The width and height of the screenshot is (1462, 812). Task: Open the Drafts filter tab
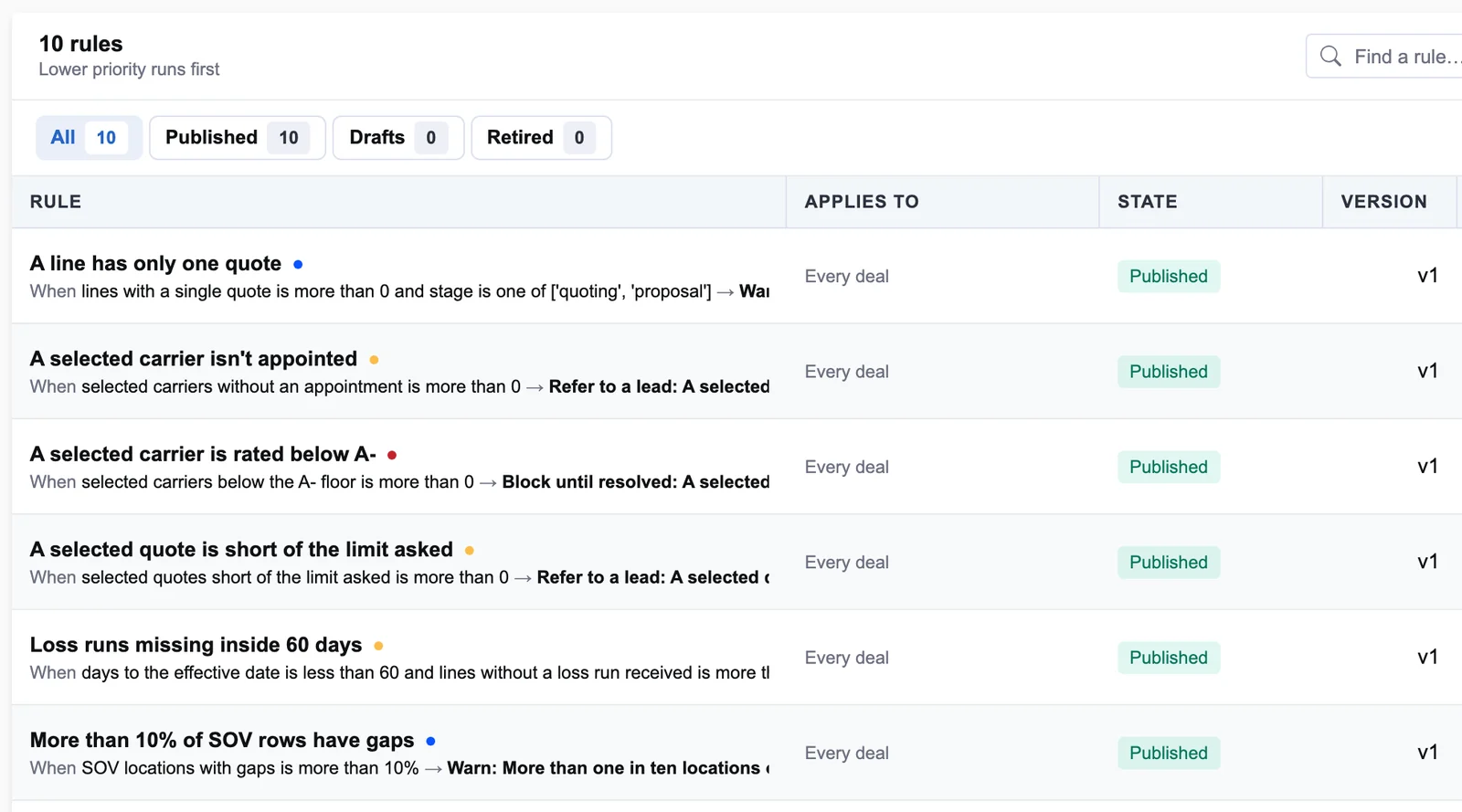[x=398, y=138]
